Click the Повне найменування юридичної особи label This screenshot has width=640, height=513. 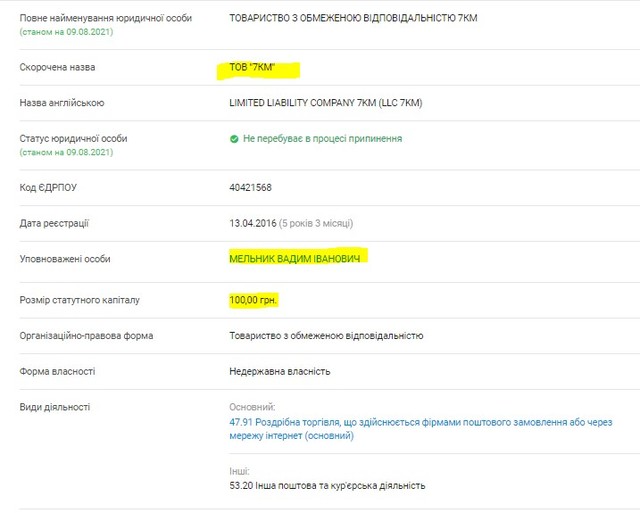92,18
